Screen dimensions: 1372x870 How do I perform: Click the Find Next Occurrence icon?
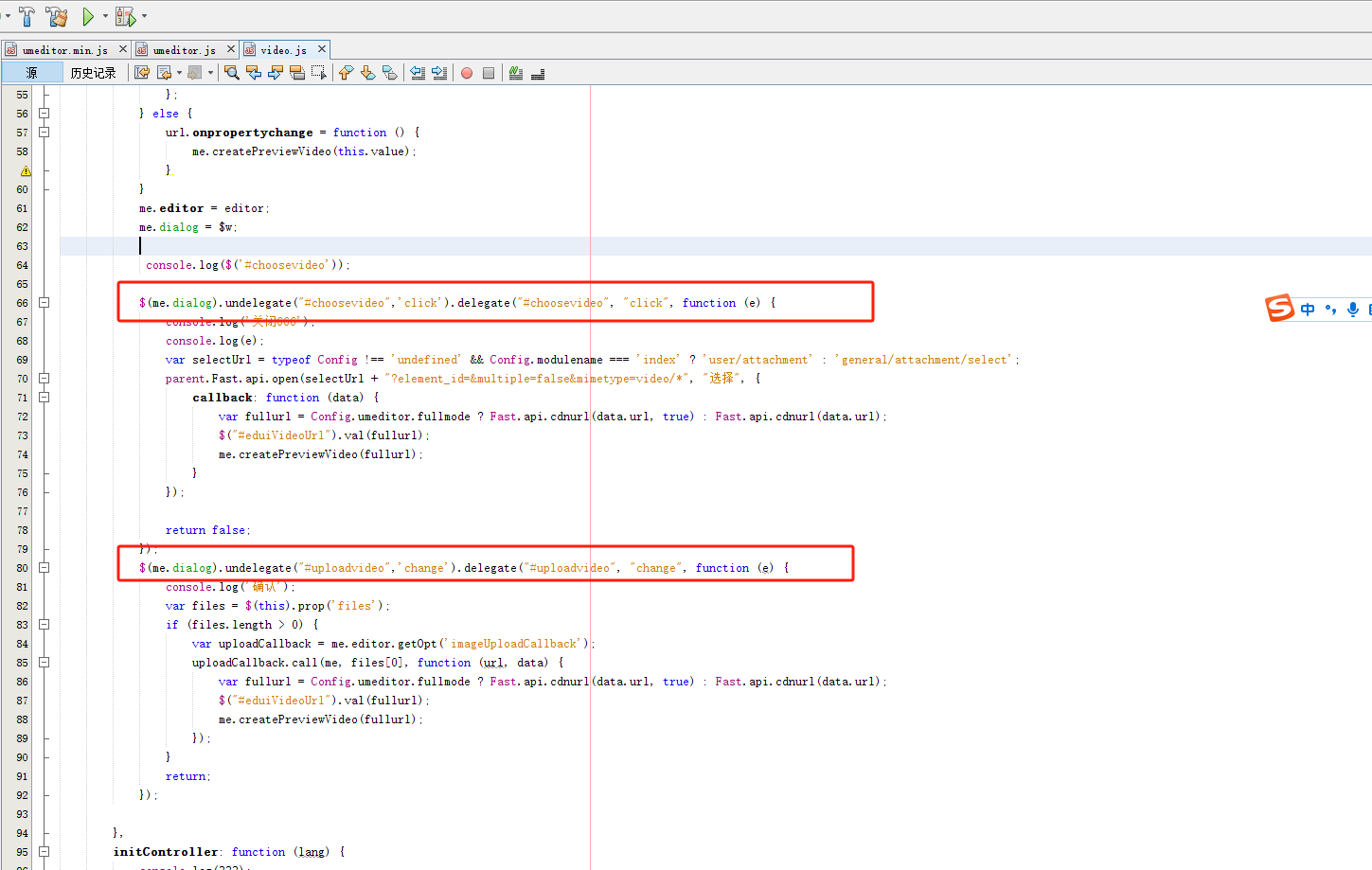276,73
